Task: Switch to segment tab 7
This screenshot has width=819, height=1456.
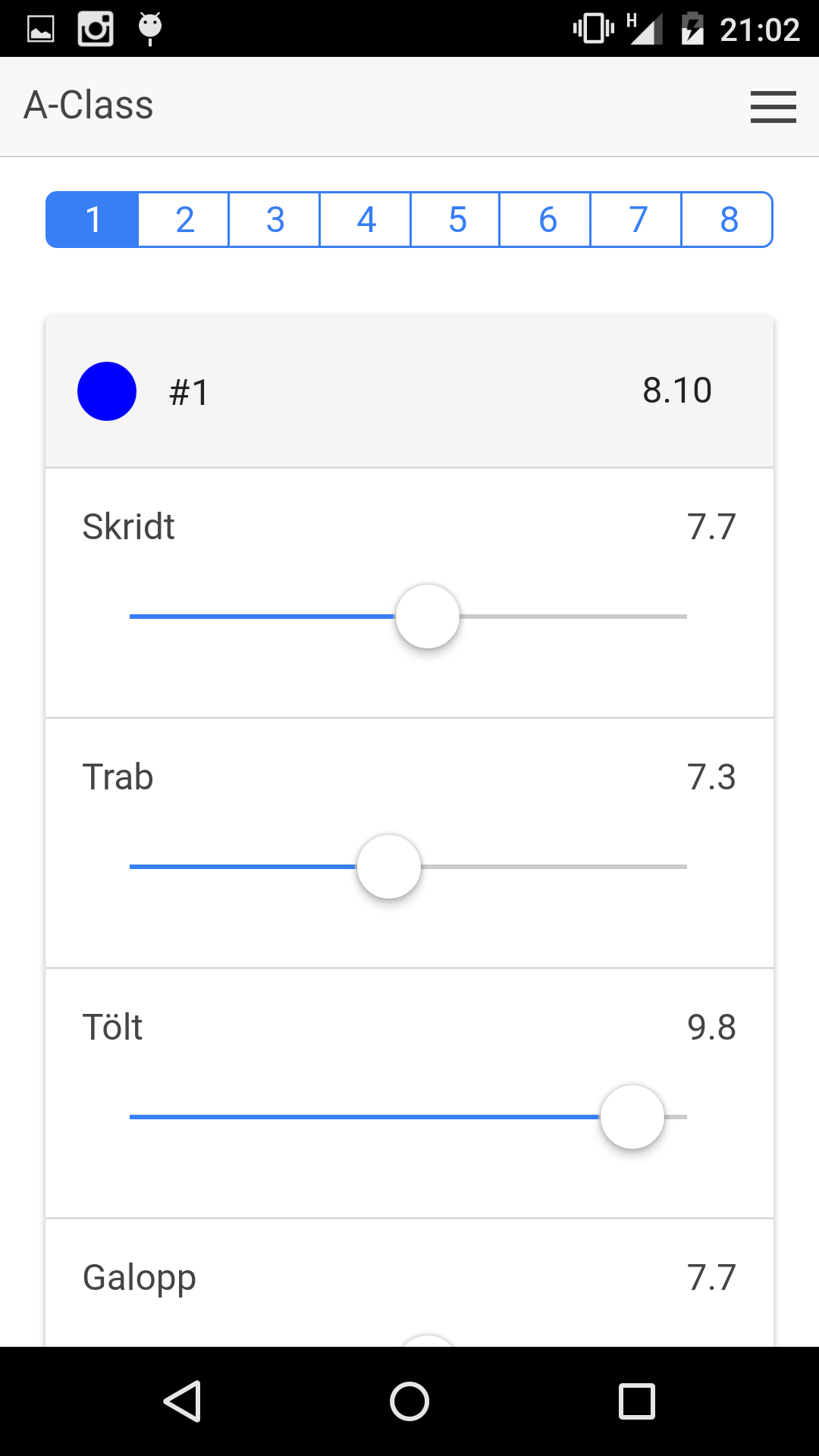Action: pyautogui.click(x=637, y=220)
